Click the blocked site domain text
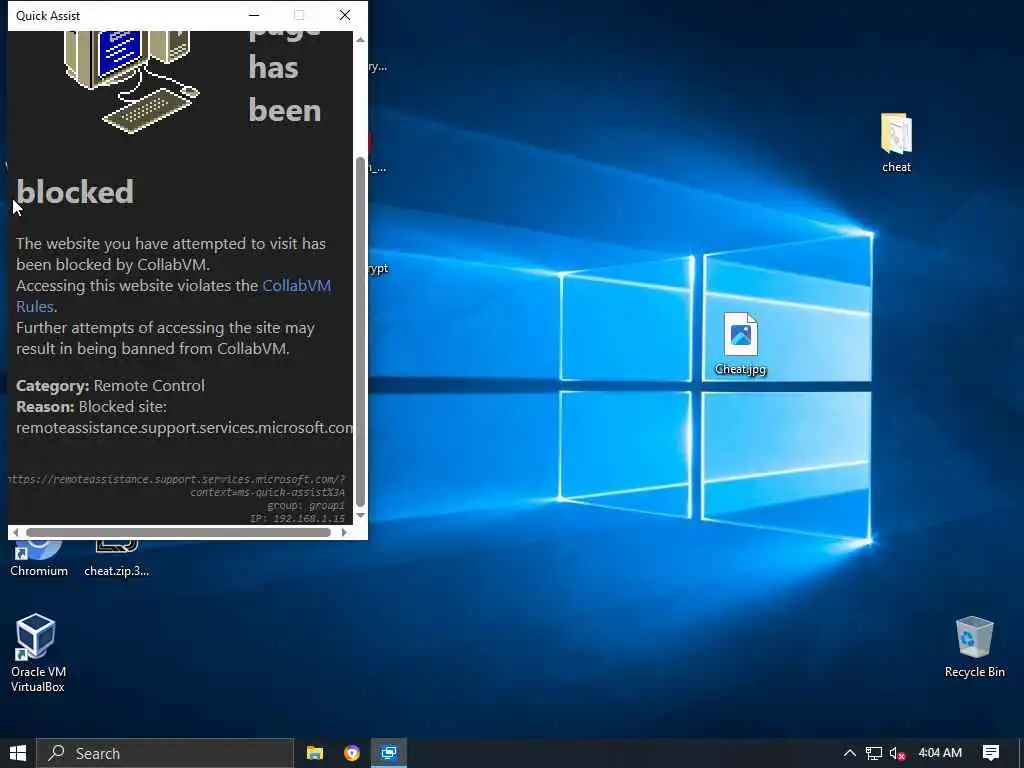1024x768 pixels. point(184,428)
